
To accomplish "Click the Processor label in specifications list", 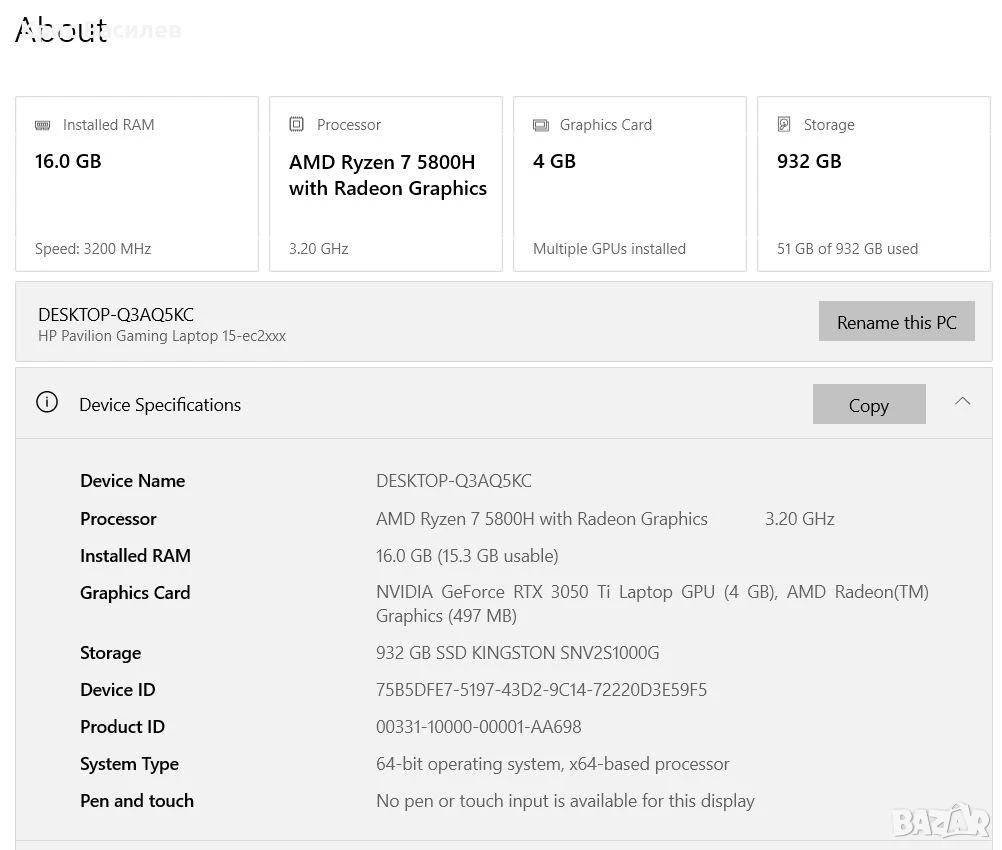I will coord(118,519).
